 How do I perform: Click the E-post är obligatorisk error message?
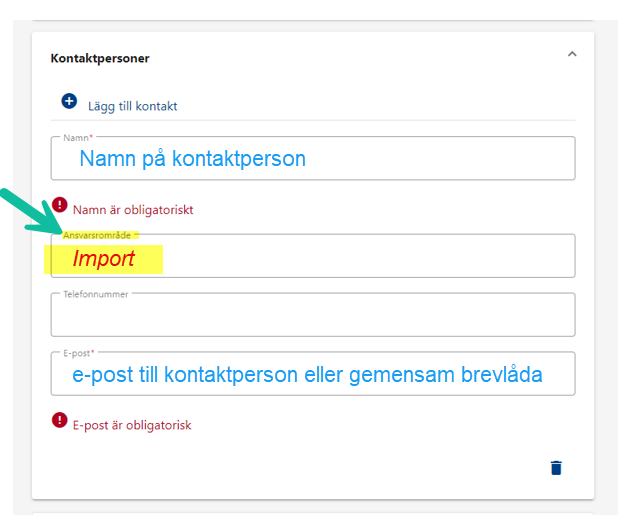(x=132, y=425)
